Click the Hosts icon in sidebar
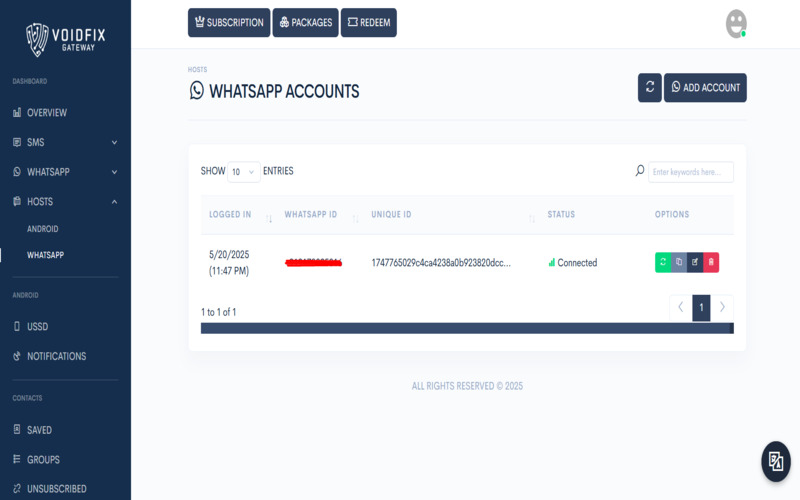The width and height of the screenshot is (800, 500). click(x=17, y=201)
